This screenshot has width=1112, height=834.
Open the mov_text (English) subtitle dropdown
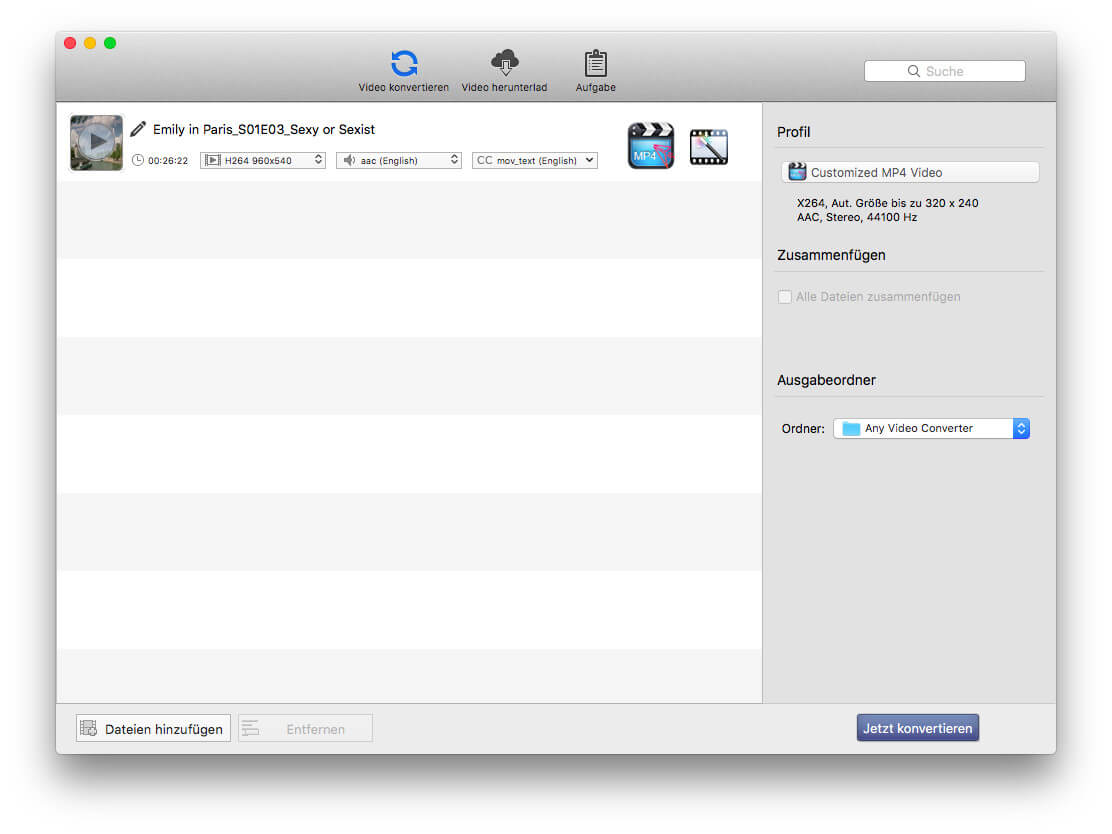point(535,160)
